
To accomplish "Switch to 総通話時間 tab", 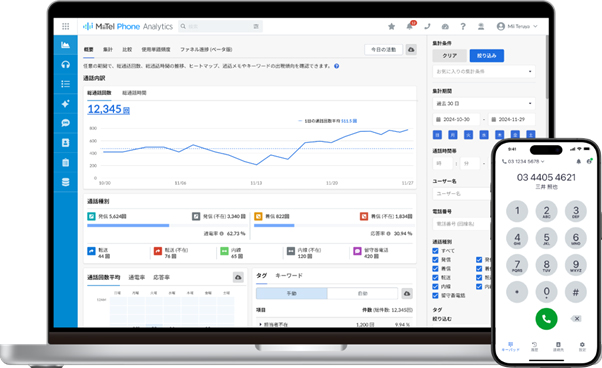I will tap(134, 93).
